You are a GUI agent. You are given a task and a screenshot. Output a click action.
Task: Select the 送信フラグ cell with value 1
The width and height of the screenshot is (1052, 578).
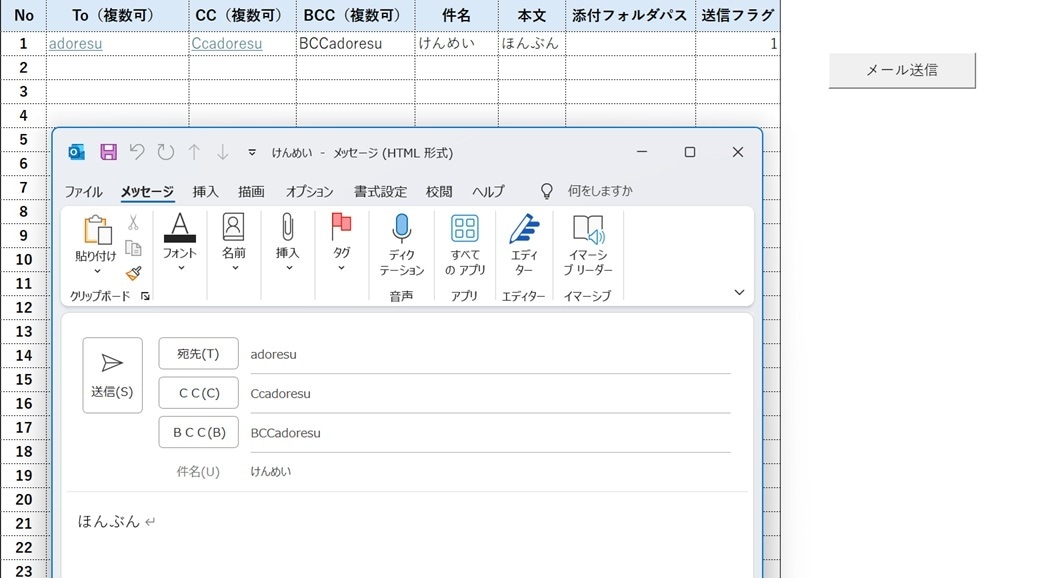(737, 44)
